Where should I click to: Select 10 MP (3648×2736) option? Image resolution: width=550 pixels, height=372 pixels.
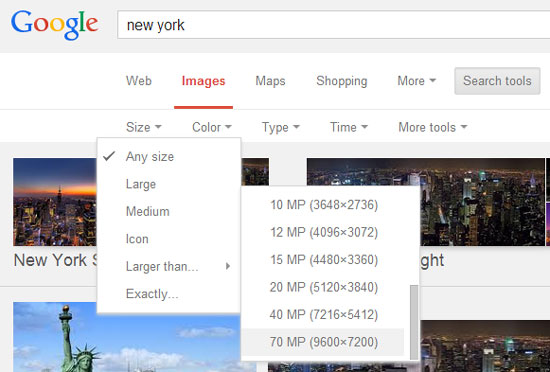pyautogui.click(x=323, y=205)
